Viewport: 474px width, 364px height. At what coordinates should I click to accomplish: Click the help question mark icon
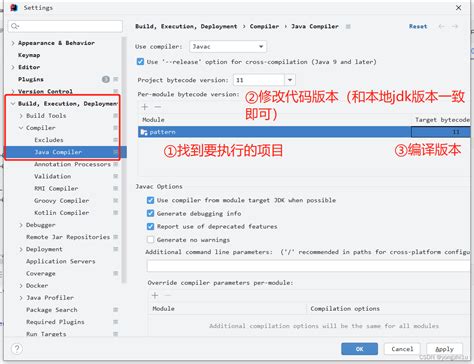click(17, 349)
